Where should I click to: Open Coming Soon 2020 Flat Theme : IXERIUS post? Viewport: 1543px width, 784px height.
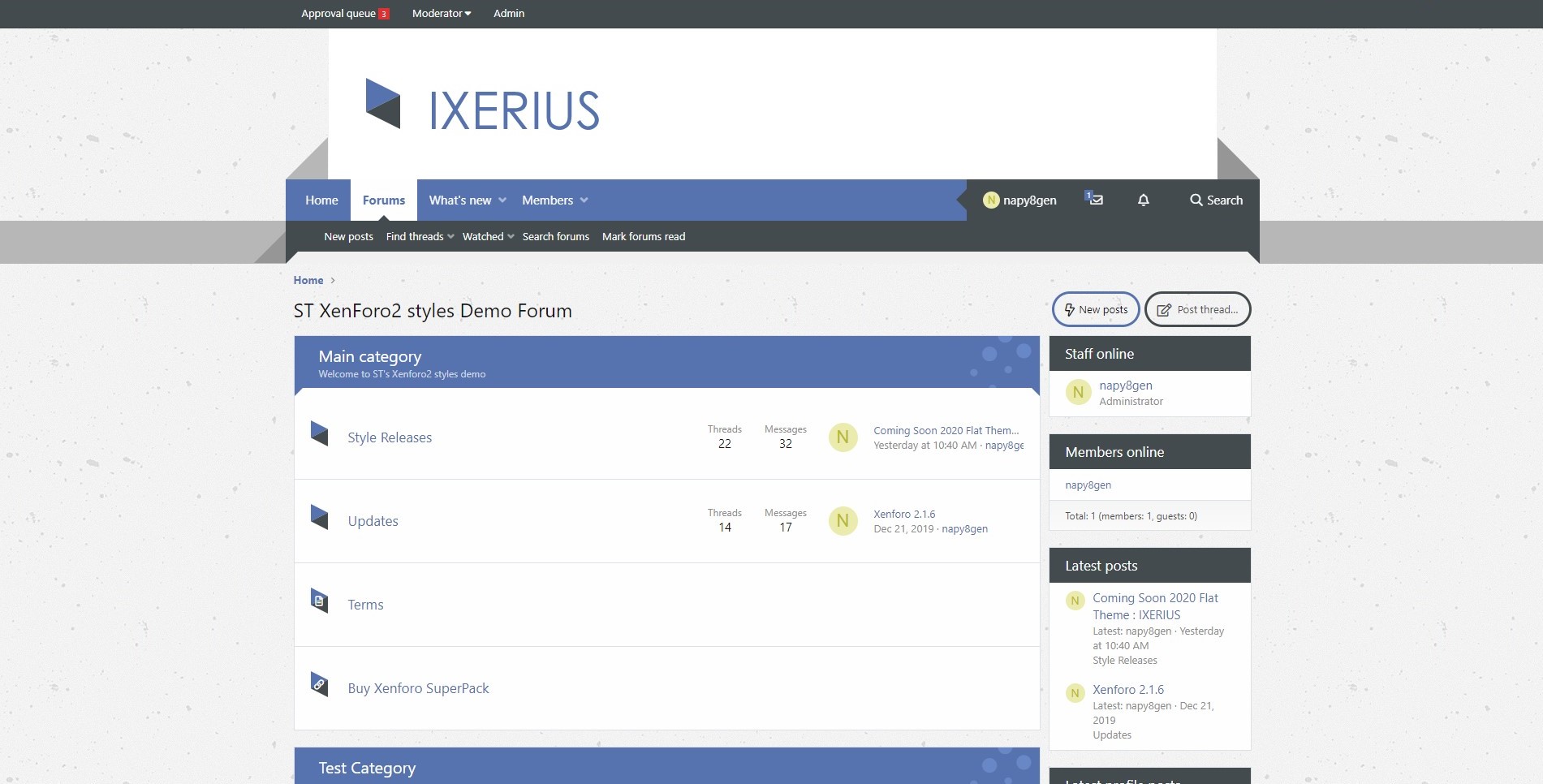coord(1155,606)
